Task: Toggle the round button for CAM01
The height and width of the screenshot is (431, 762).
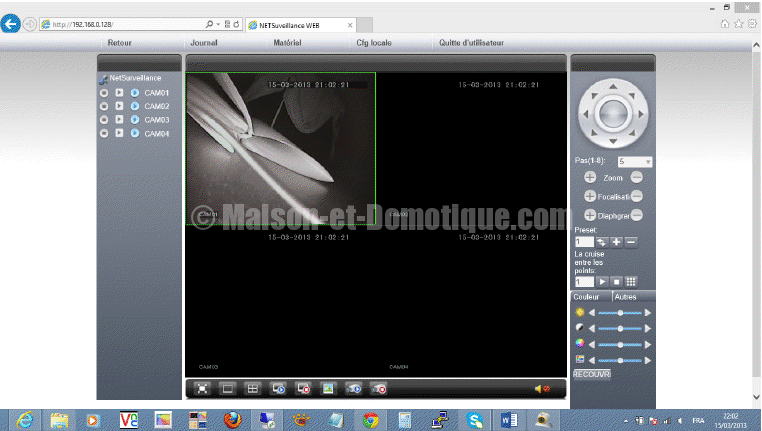Action: [x=104, y=93]
